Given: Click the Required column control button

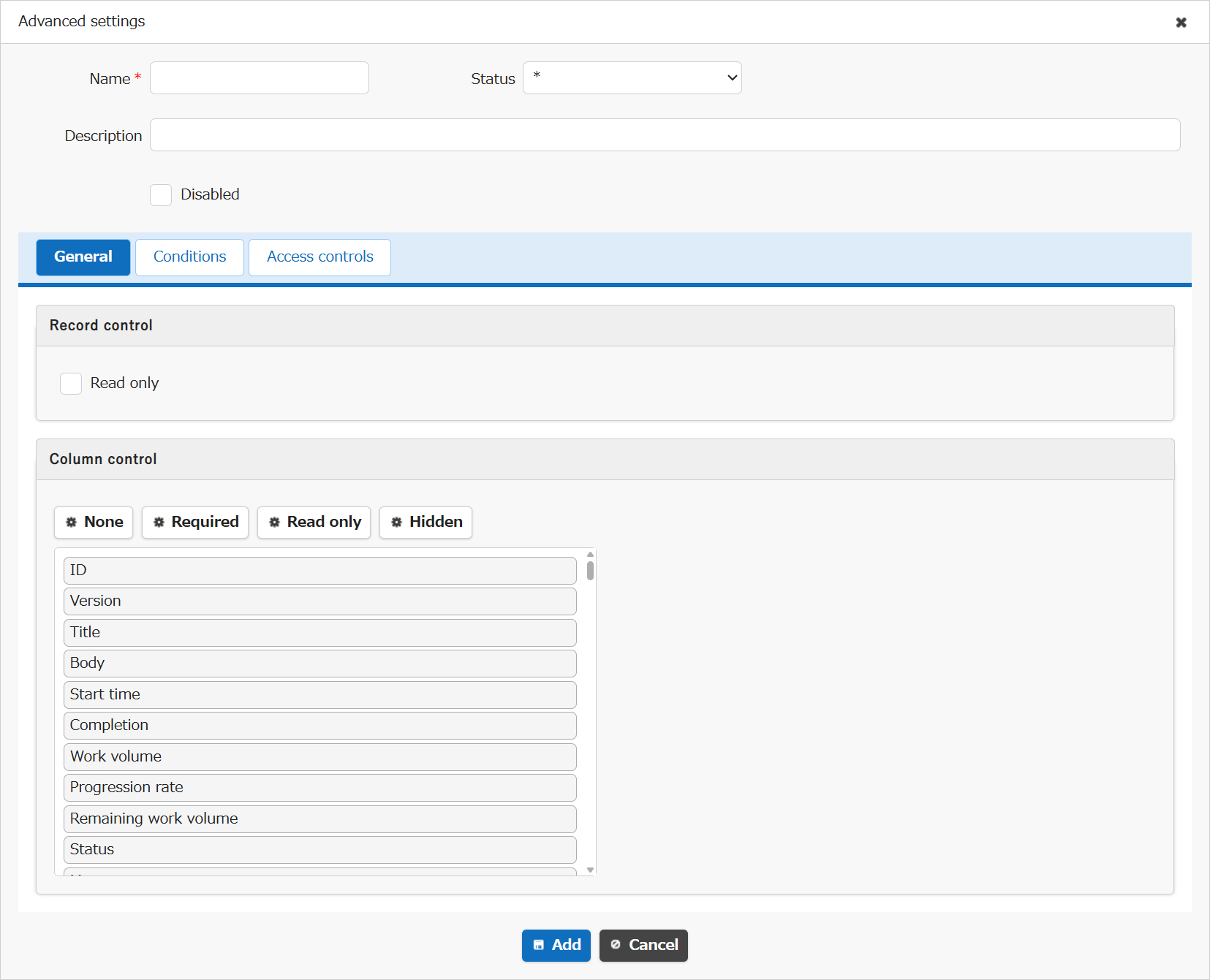Looking at the screenshot, I should click(x=195, y=523).
